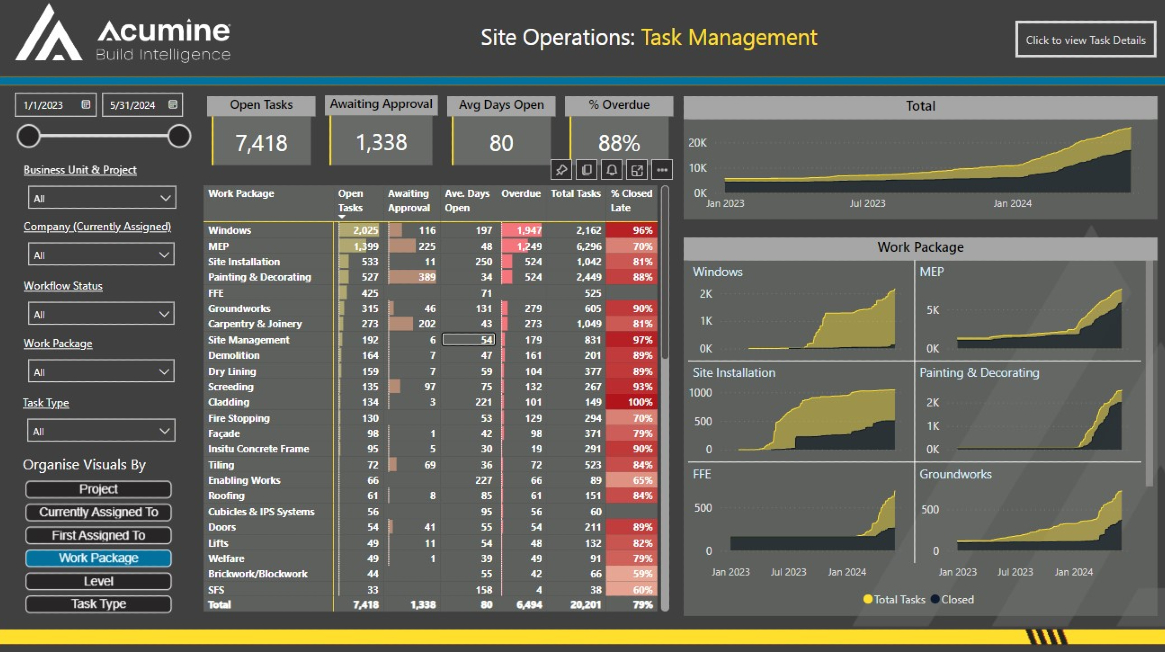
Task: Switch grouping to Task Type
Action: tap(97, 604)
